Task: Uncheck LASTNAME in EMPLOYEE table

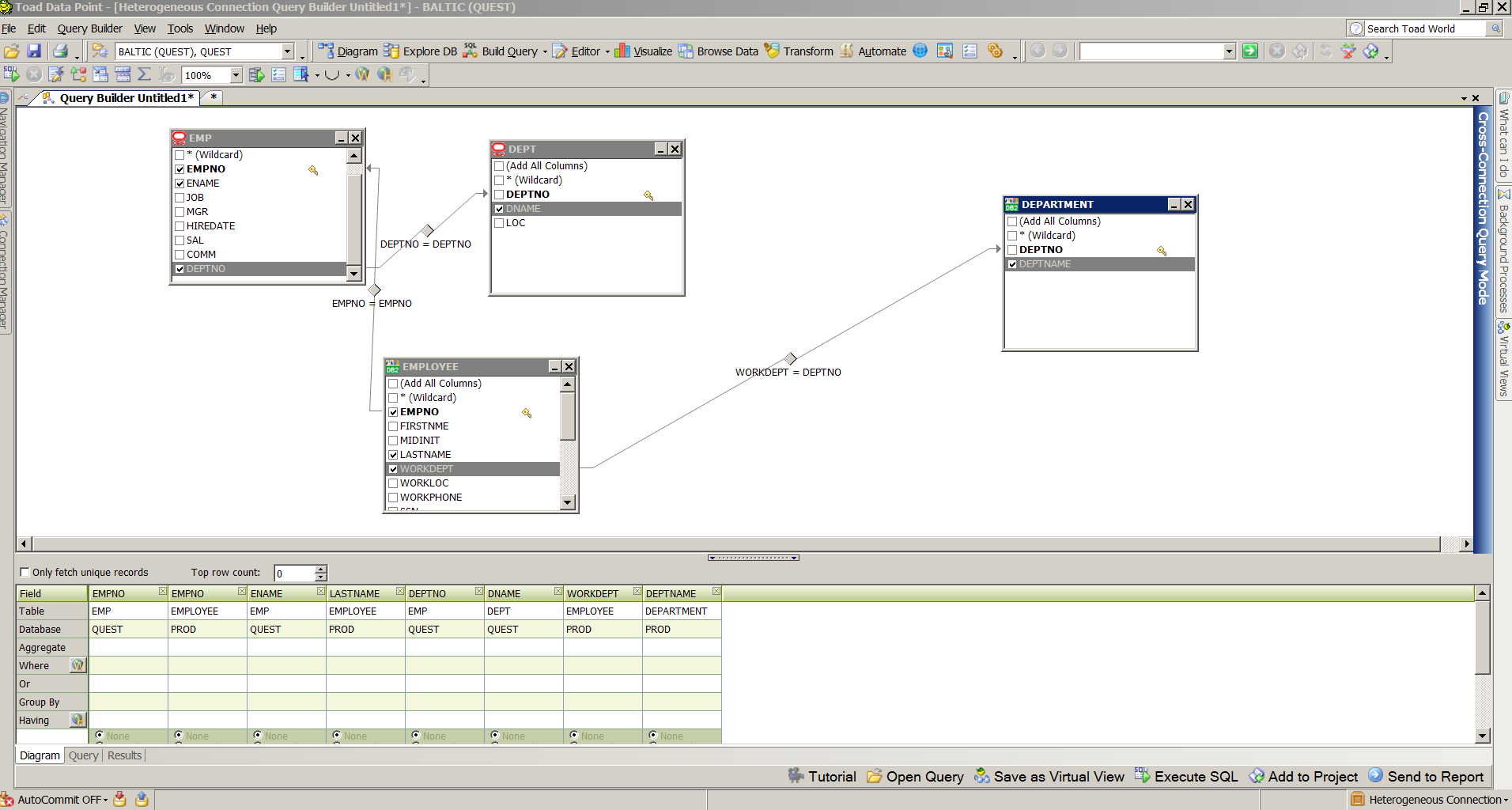Action: [393, 455]
